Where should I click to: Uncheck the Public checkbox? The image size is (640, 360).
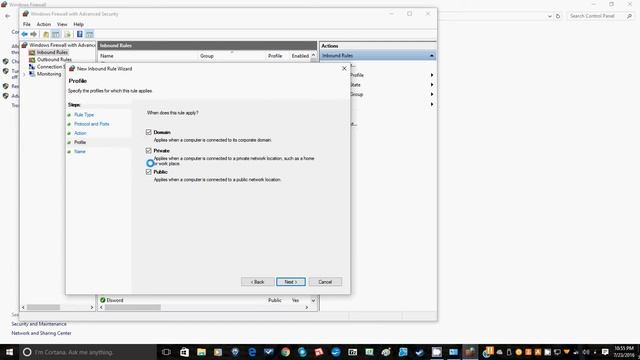click(x=149, y=172)
